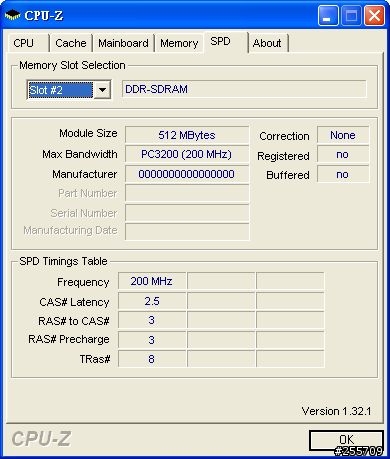This screenshot has height=459, width=390.
Task: Click the Manufacturer label
Action: tap(84, 174)
